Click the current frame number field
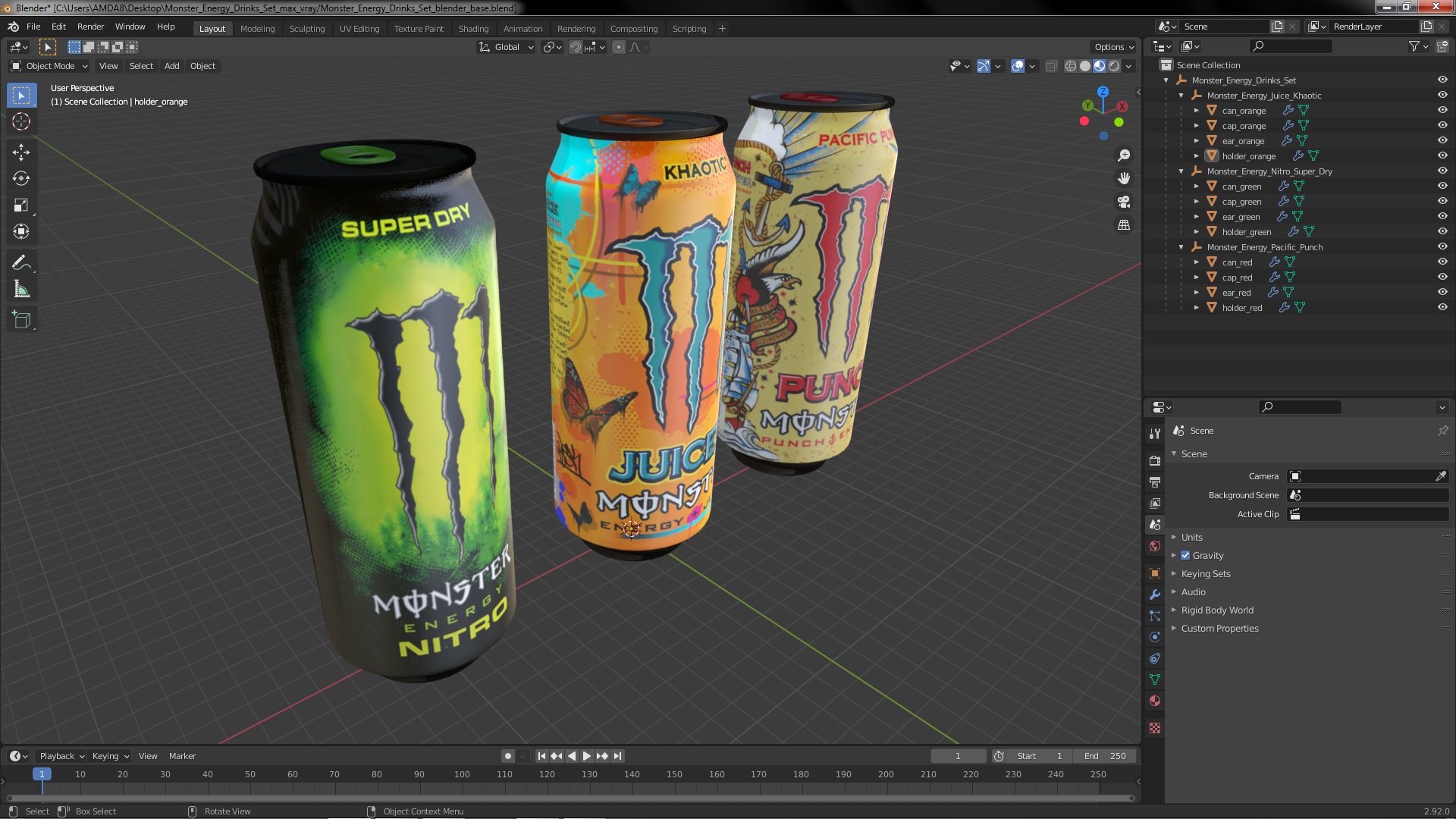The height and width of the screenshot is (819, 1456). click(x=958, y=756)
